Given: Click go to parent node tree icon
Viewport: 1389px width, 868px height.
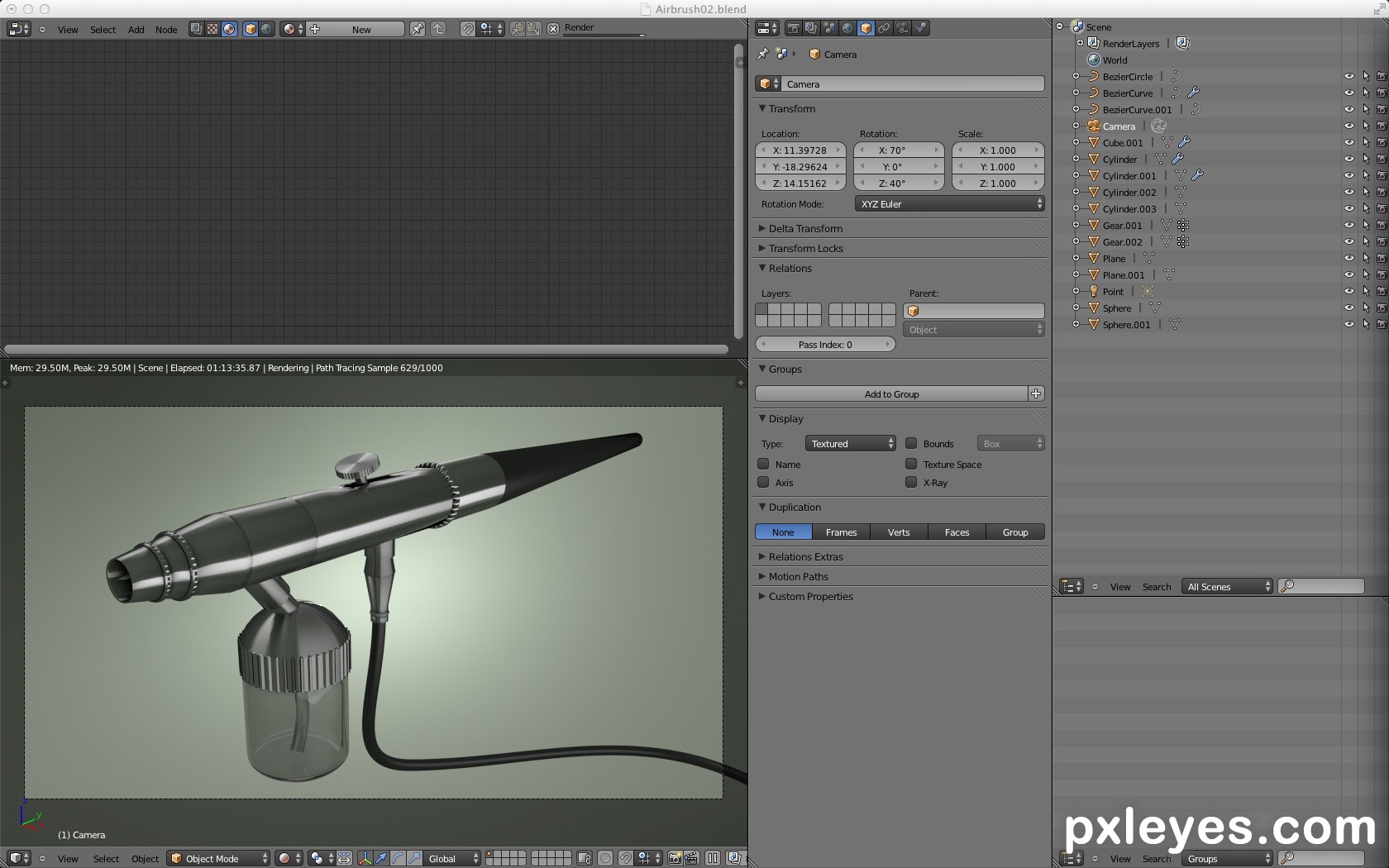Looking at the screenshot, I should [x=438, y=29].
